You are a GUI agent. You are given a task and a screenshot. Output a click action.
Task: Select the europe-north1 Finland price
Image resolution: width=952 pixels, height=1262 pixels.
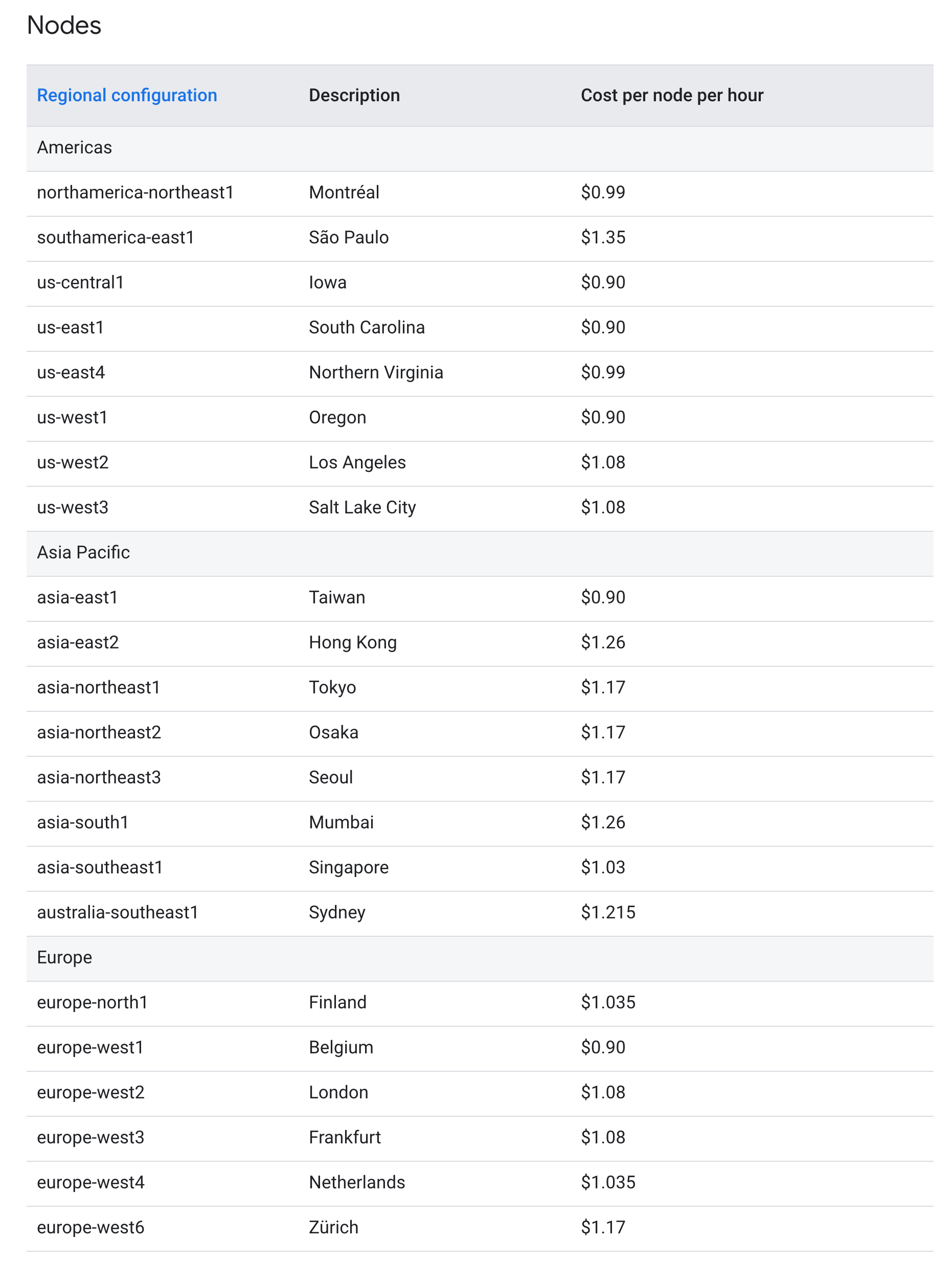click(608, 1002)
